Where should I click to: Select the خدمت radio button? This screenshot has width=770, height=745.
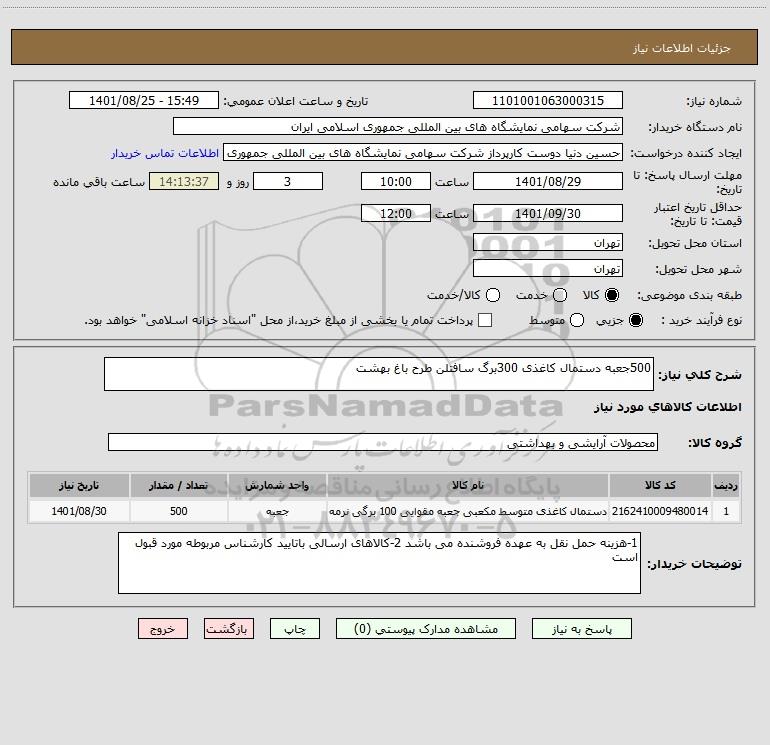[x=560, y=295]
